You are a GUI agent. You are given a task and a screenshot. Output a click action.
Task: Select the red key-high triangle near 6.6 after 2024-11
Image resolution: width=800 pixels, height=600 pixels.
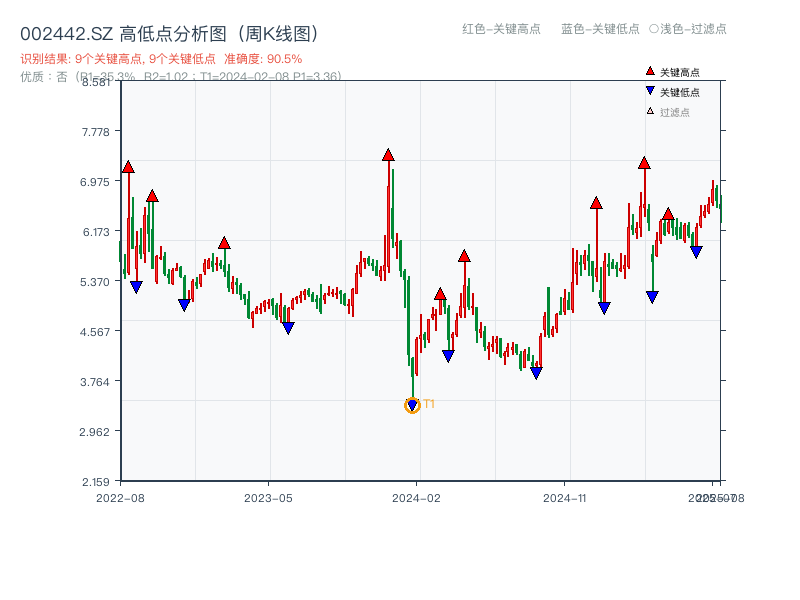[596, 203]
